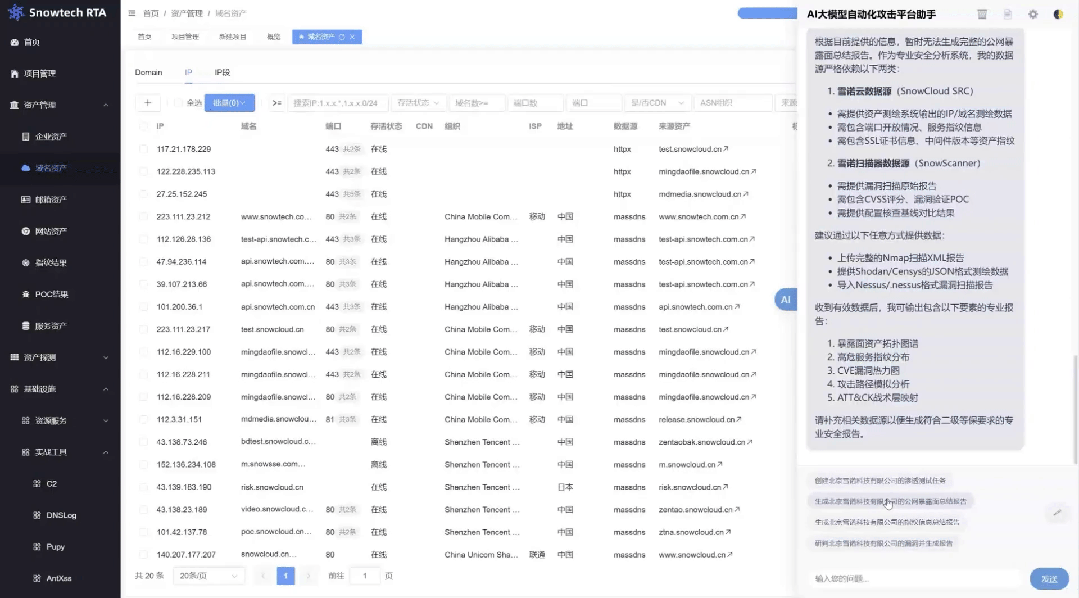
Task: Toggle the table header checkbox
Action: [143, 126]
